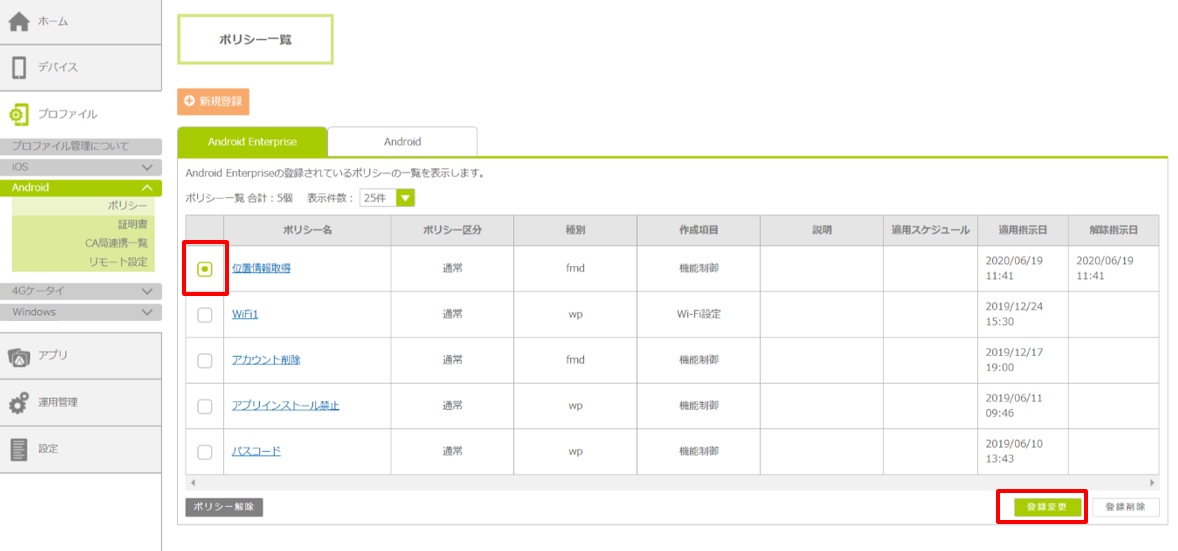Check the WiFi1 policy checkbox
The image size is (1178, 551).
(x=205, y=315)
